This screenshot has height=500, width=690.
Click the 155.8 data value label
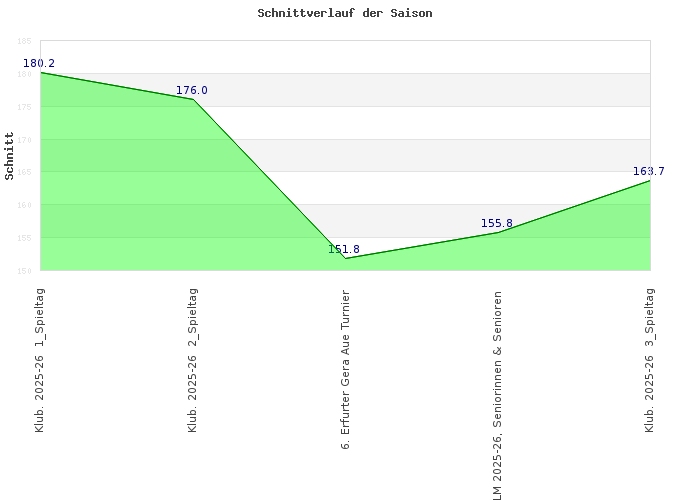click(x=497, y=223)
